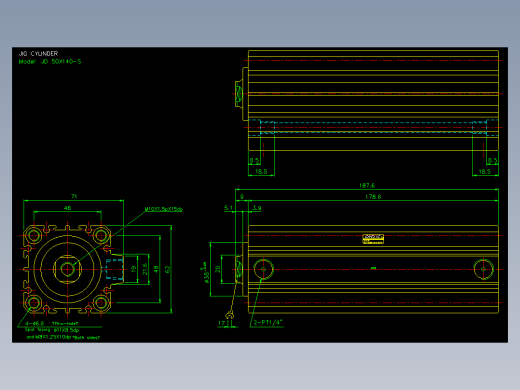Select the 178.6 body length dimension

373,197
